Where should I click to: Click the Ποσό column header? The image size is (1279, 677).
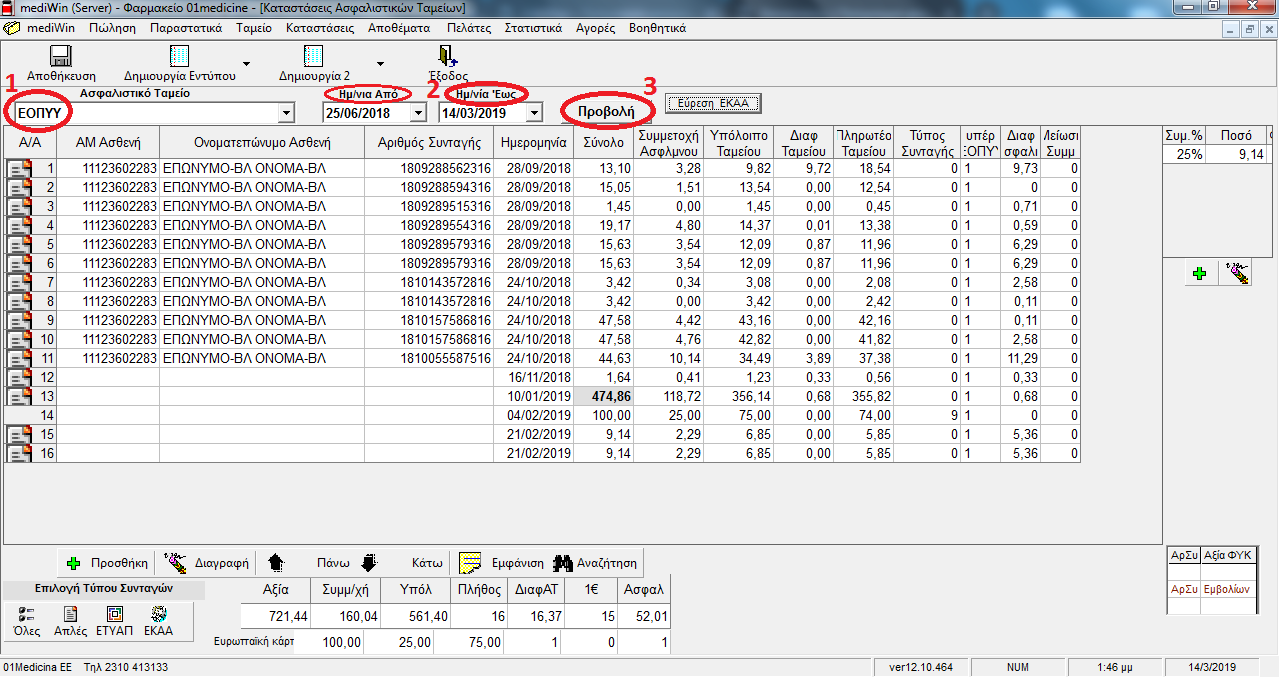(1235, 136)
